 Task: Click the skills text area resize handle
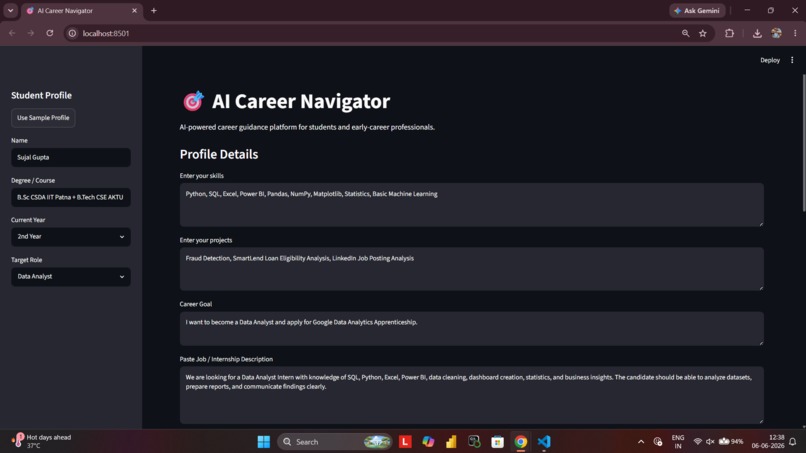761,224
